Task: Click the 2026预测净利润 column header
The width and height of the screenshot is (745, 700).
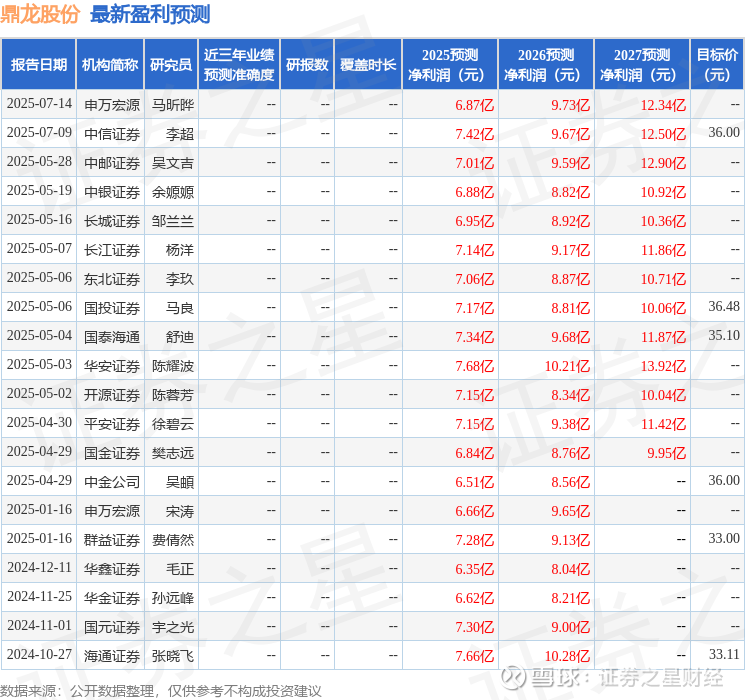Action: click(546, 65)
